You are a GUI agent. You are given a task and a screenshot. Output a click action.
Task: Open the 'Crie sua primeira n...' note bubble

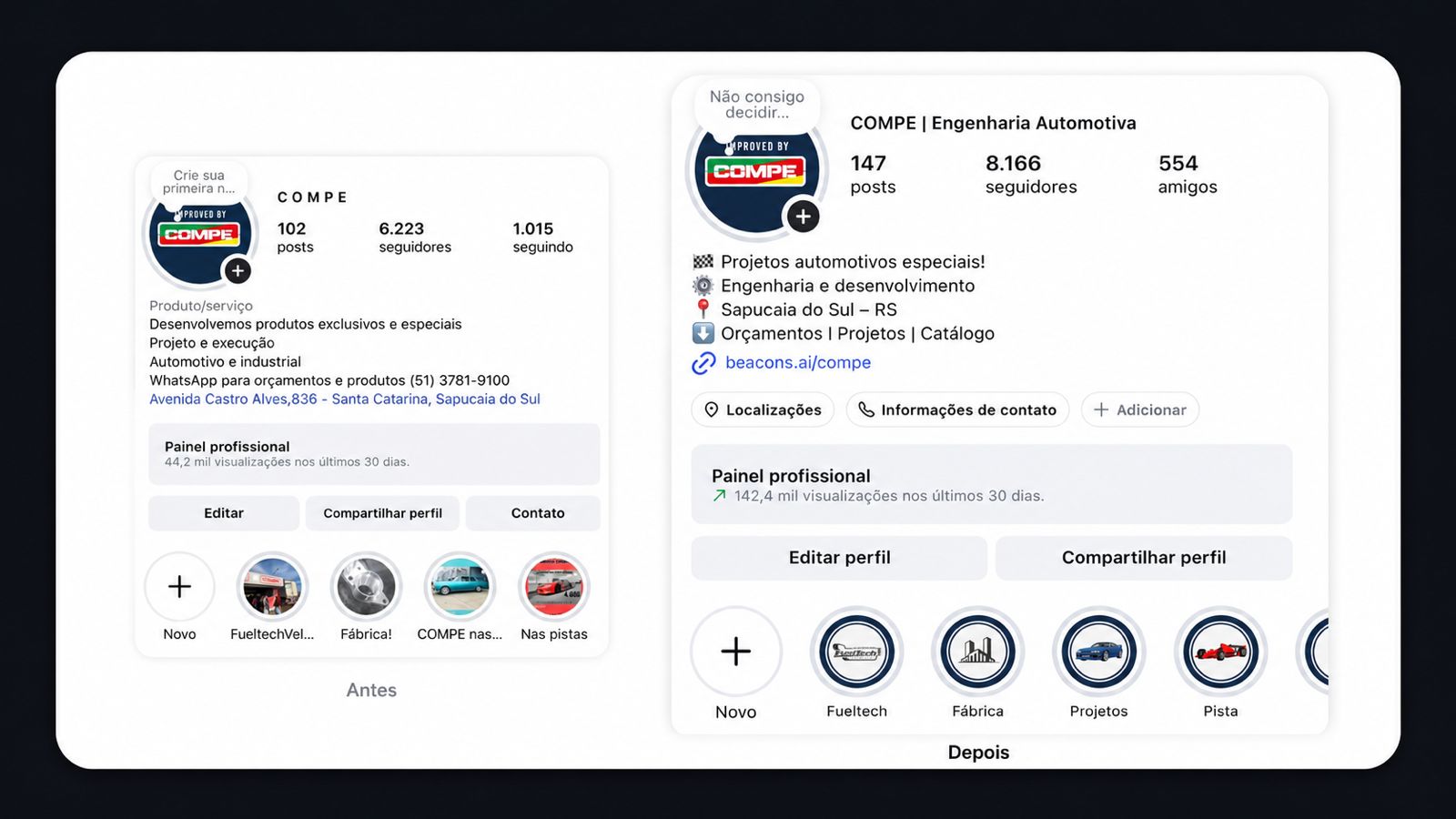198,182
